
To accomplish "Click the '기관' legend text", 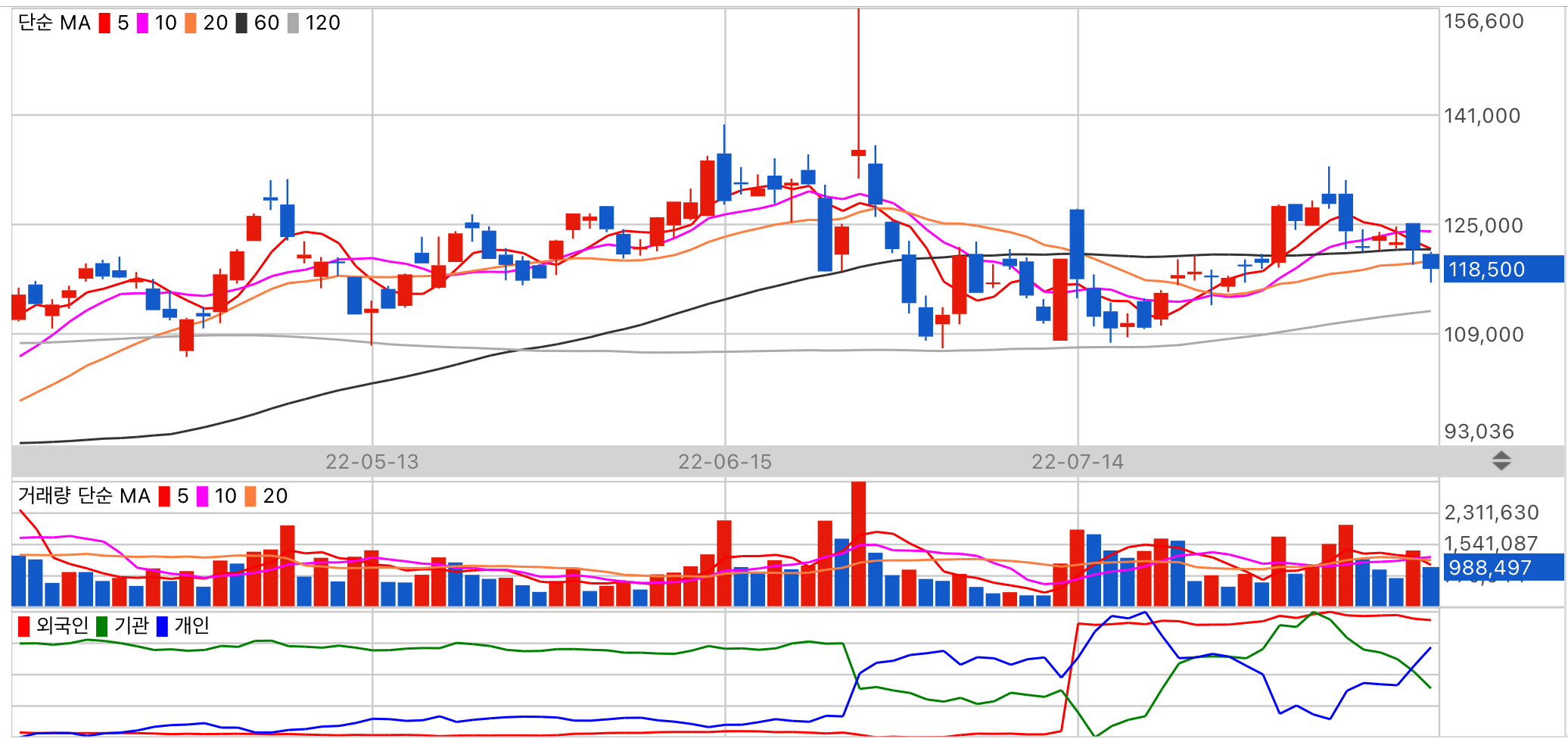I will click(x=131, y=626).
